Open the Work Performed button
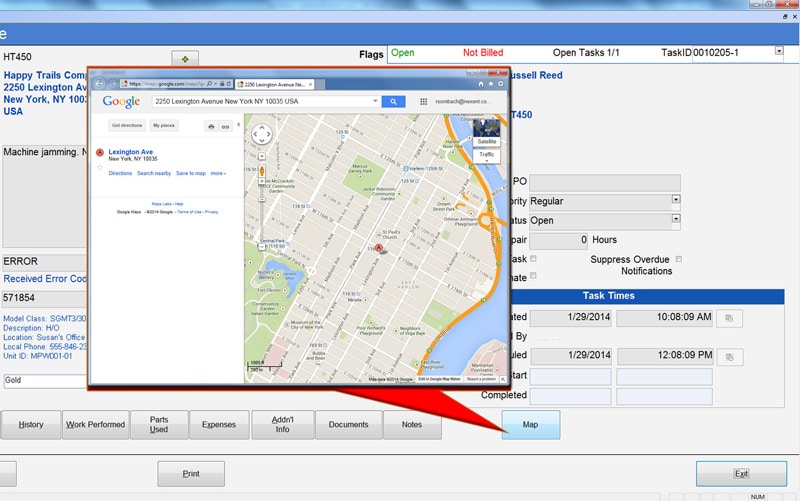Viewport: 800px width, 501px height. (95, 424)
